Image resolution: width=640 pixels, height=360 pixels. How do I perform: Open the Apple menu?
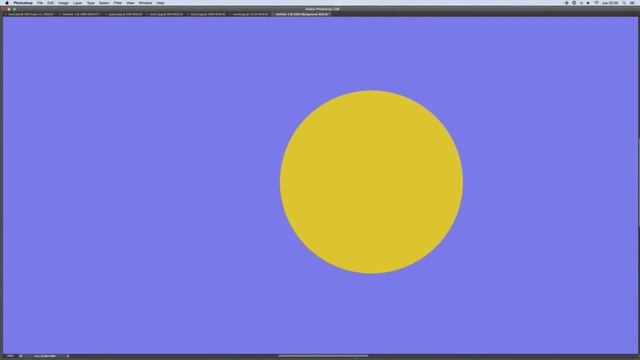point(7,3)
